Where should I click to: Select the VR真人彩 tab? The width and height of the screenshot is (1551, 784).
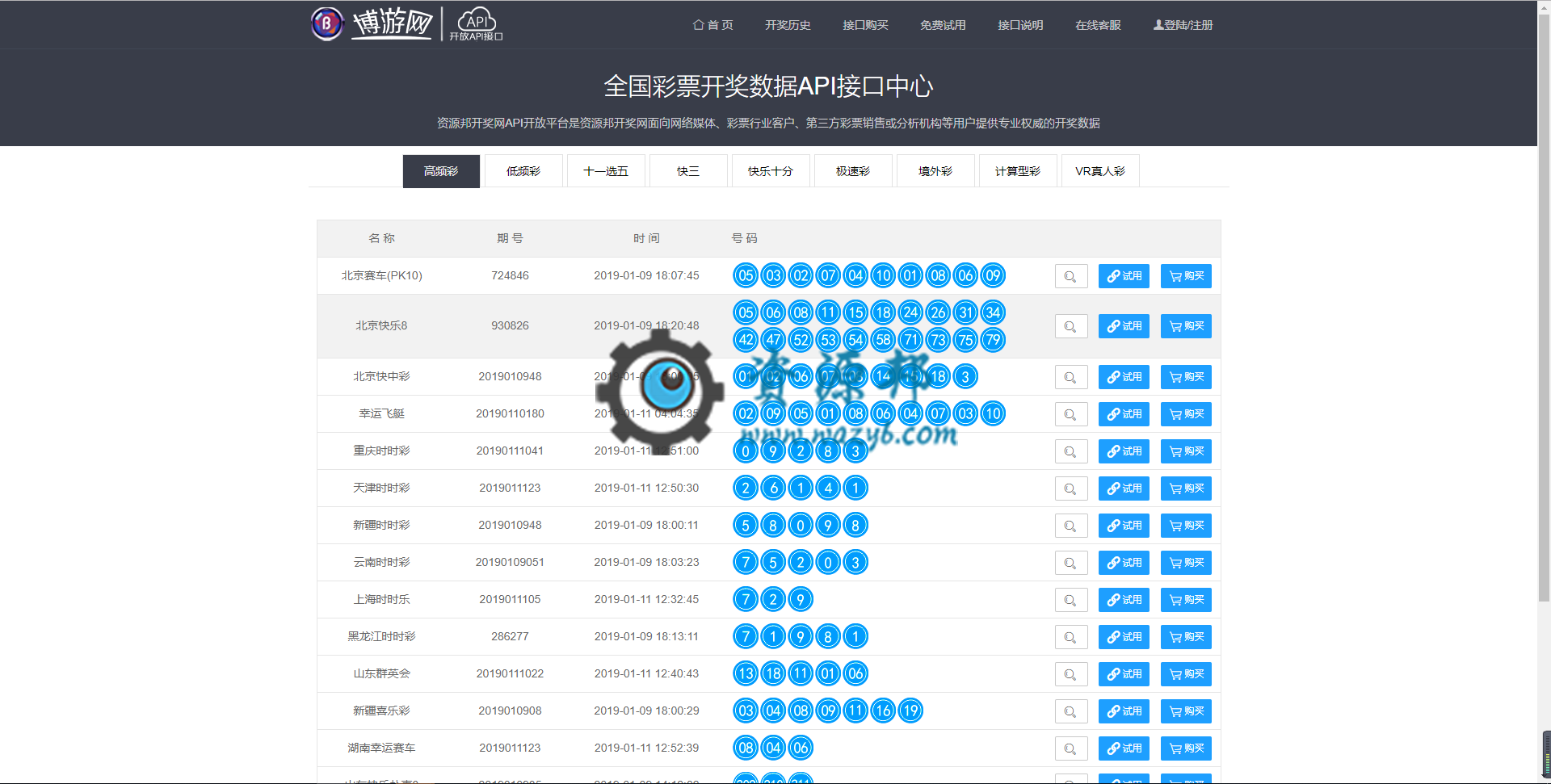tap(1100, 171)
